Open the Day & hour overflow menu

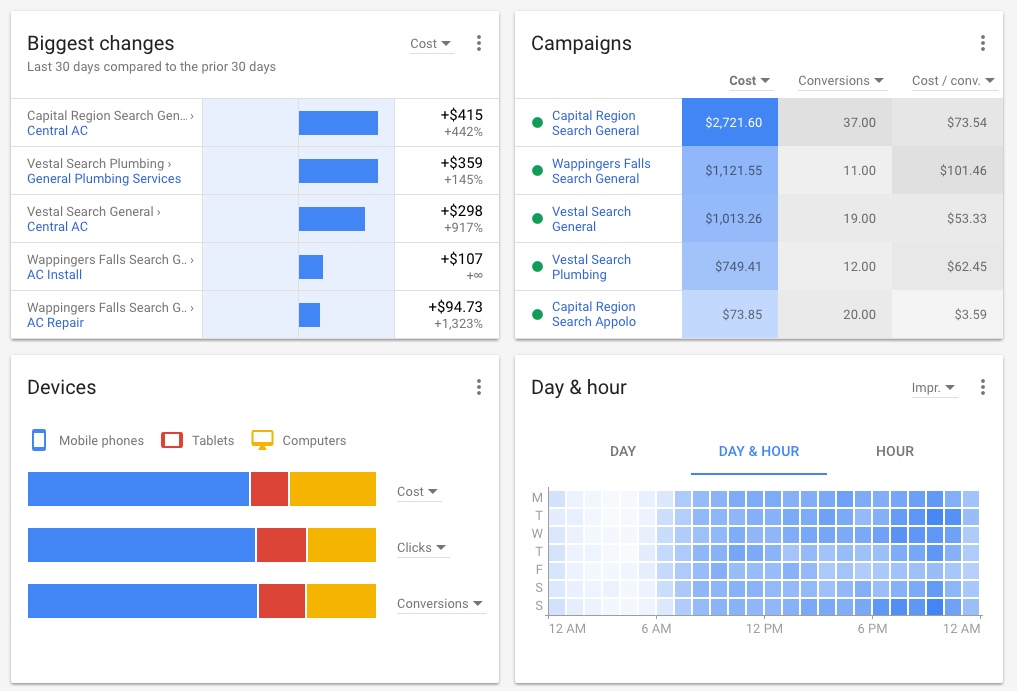(983, 387)
